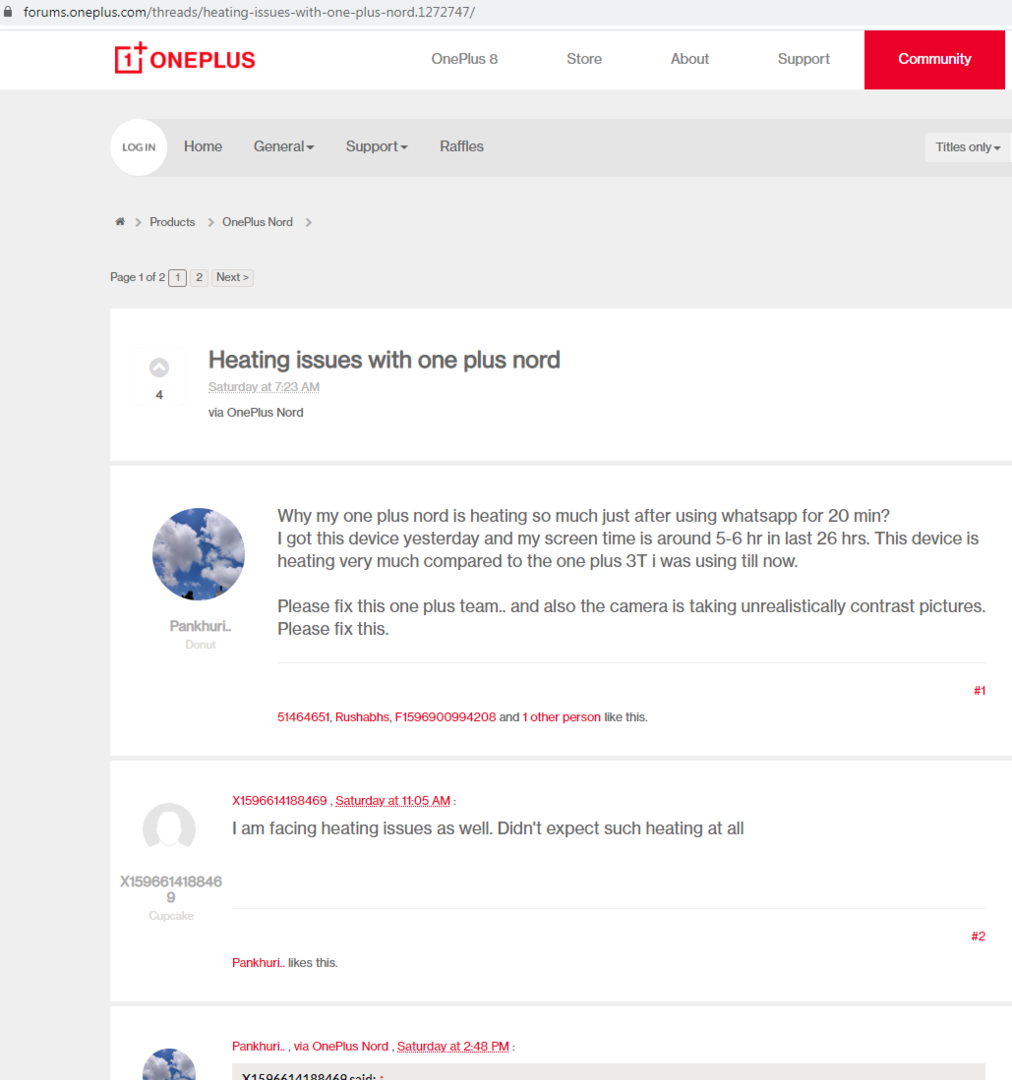Viewport: 1012px width, 1080px height.
Task: Click the timestamp Saturday at 11:05 AM
Action: pyautogui.click(x=393, y=801)
